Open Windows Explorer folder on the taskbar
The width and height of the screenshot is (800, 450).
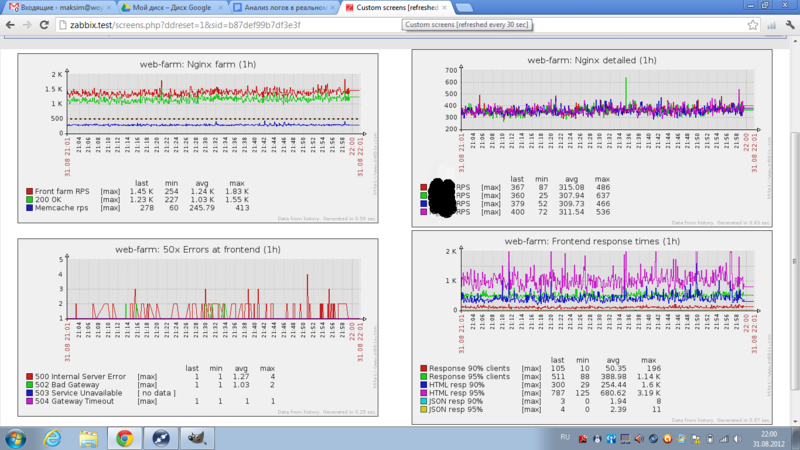point(88,438)
